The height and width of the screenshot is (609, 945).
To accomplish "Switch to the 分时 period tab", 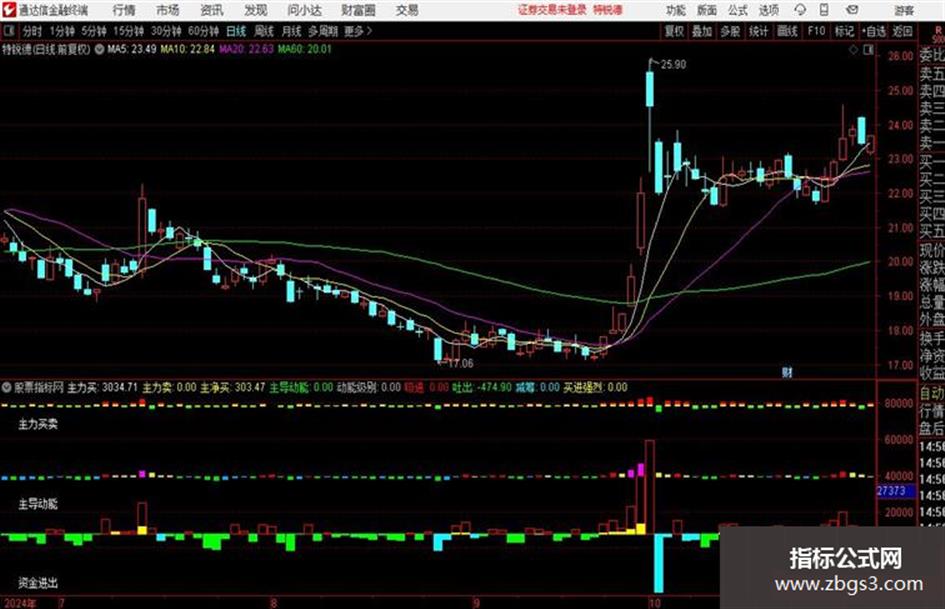I will pos(33,31).
